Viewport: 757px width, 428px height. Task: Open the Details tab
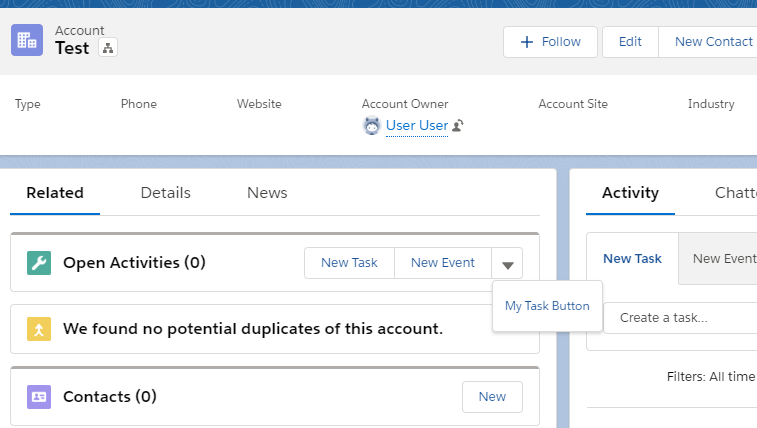[x=165, y=193]
